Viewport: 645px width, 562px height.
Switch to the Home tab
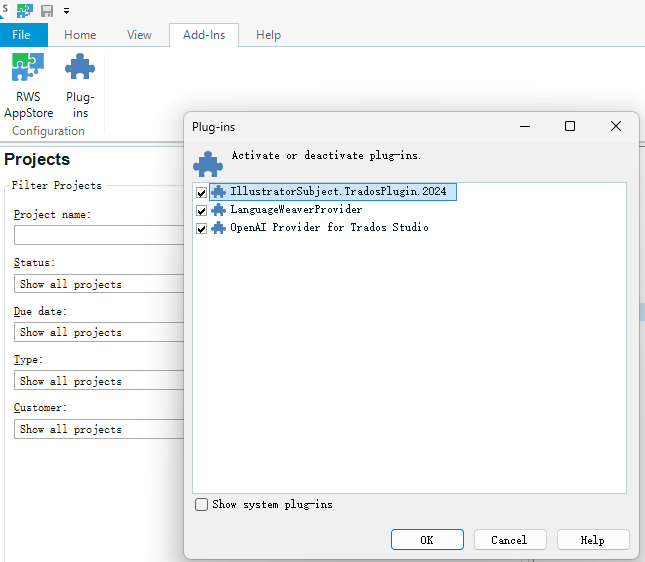(80, 35)
